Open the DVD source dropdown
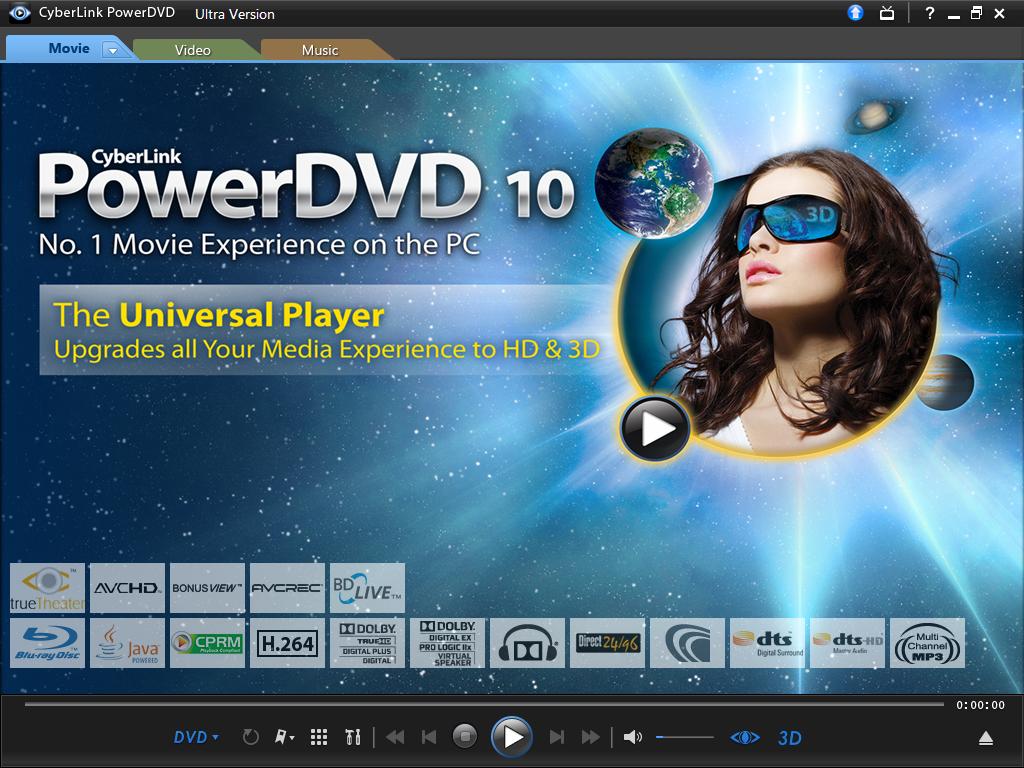The width and height of the screenshot is (1024, 768). (x=196, y=737)
